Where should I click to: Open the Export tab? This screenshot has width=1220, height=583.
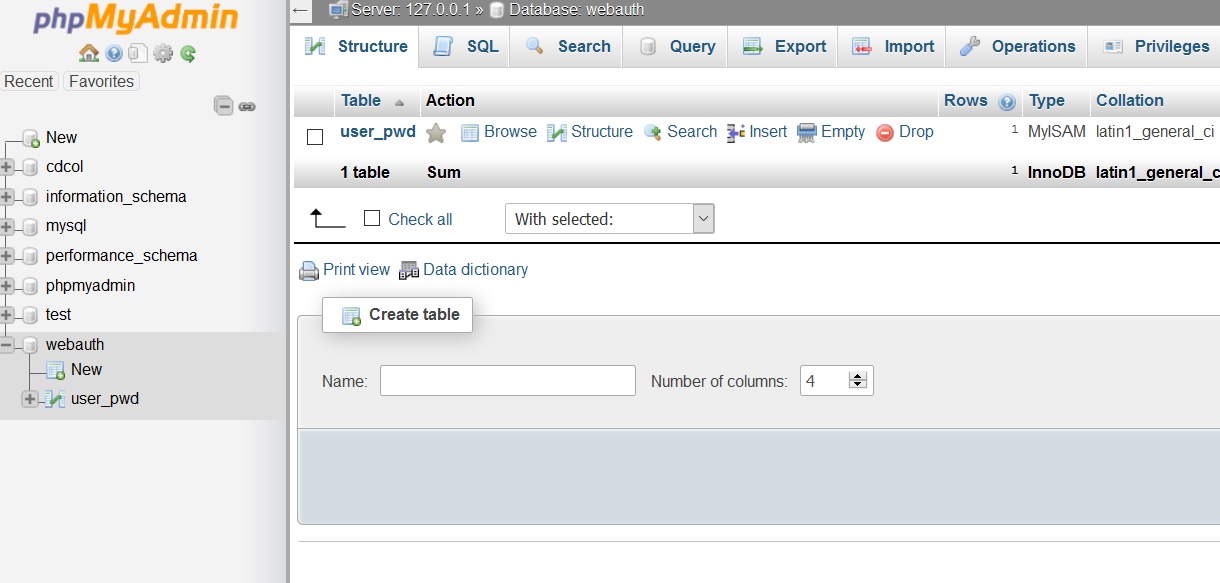pyautogui.click(x=784, y=47)
